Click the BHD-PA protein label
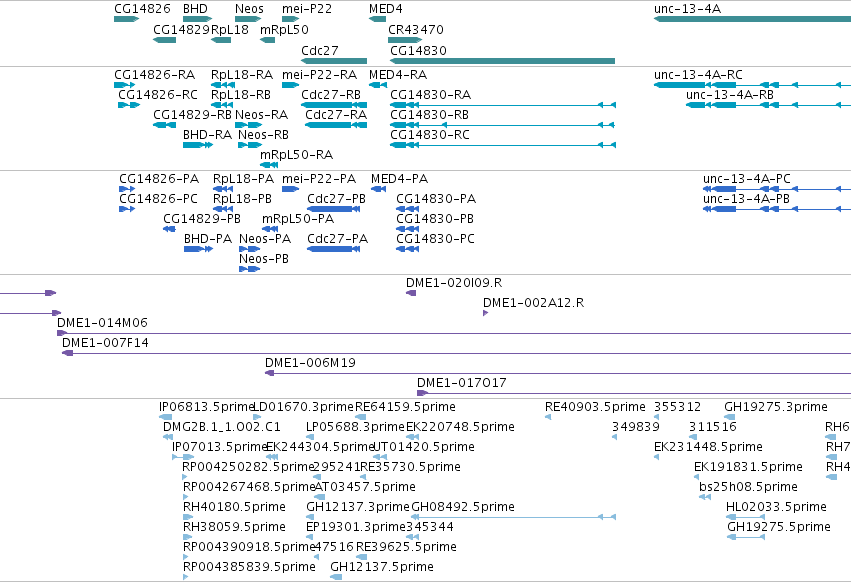This screenshot has width=851, height=582. click(208, 239)
